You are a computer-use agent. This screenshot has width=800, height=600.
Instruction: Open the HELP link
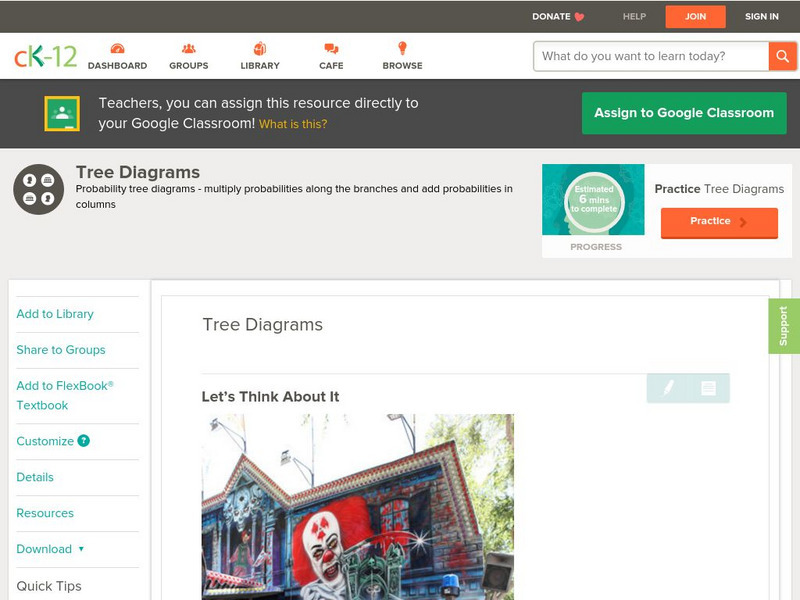point(634,16)
